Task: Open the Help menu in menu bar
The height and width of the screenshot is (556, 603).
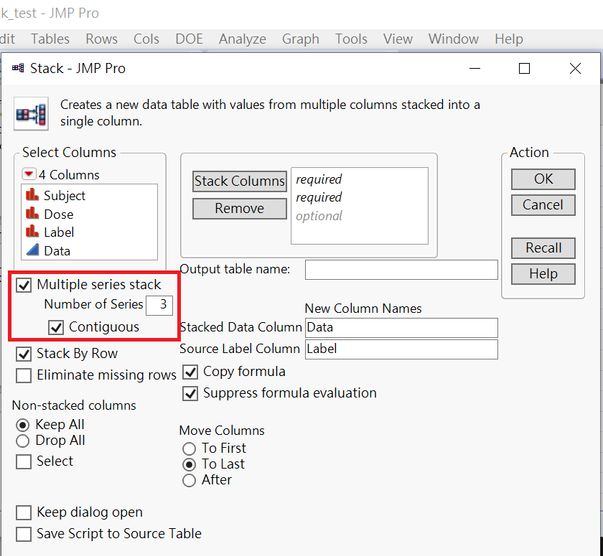Action: [x=509, y=39]
